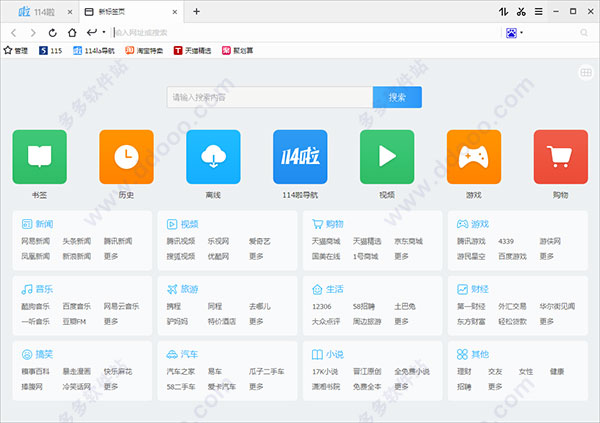Click the blue 搜索 button
Screen dimensions: 600x423
click(397, 97)
